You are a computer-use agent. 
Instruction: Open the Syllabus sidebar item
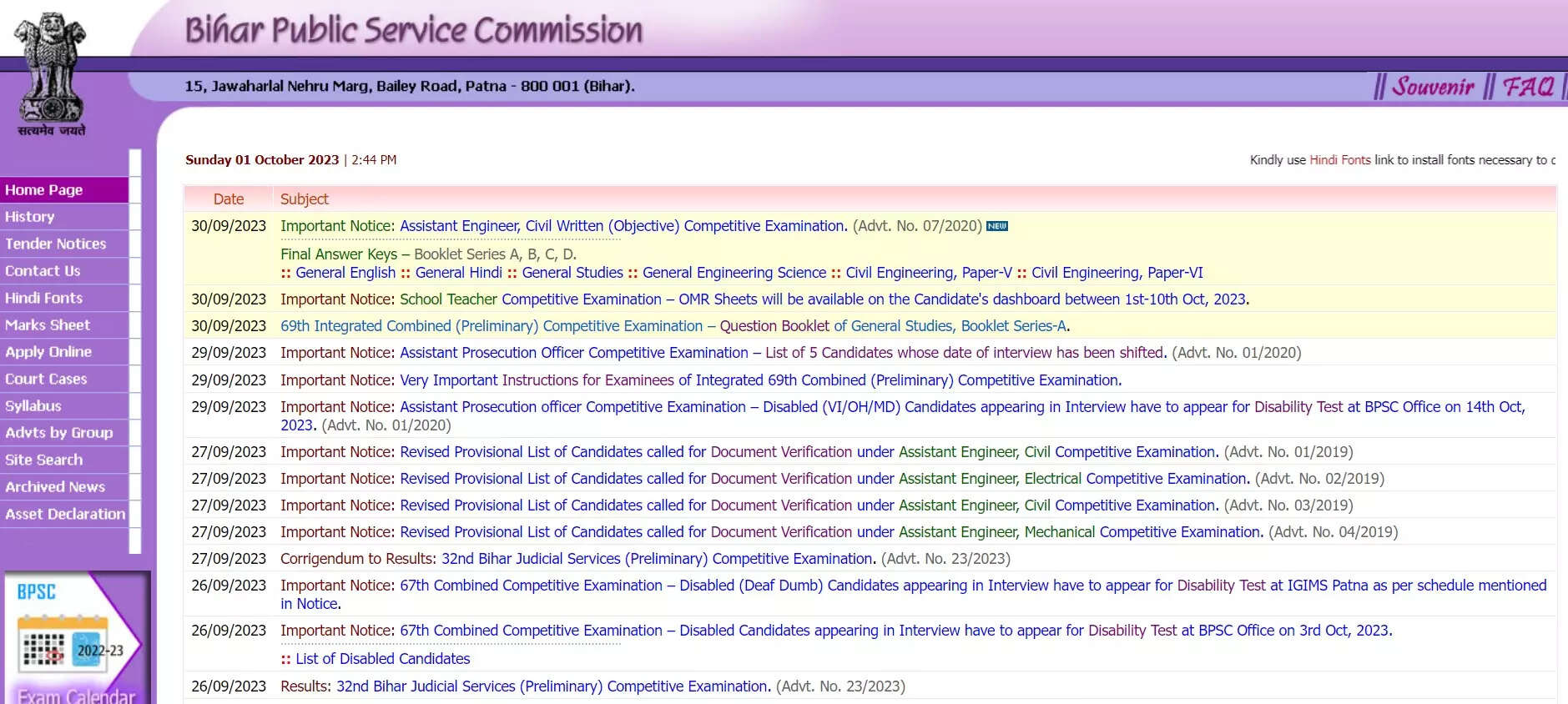[65, 405]
